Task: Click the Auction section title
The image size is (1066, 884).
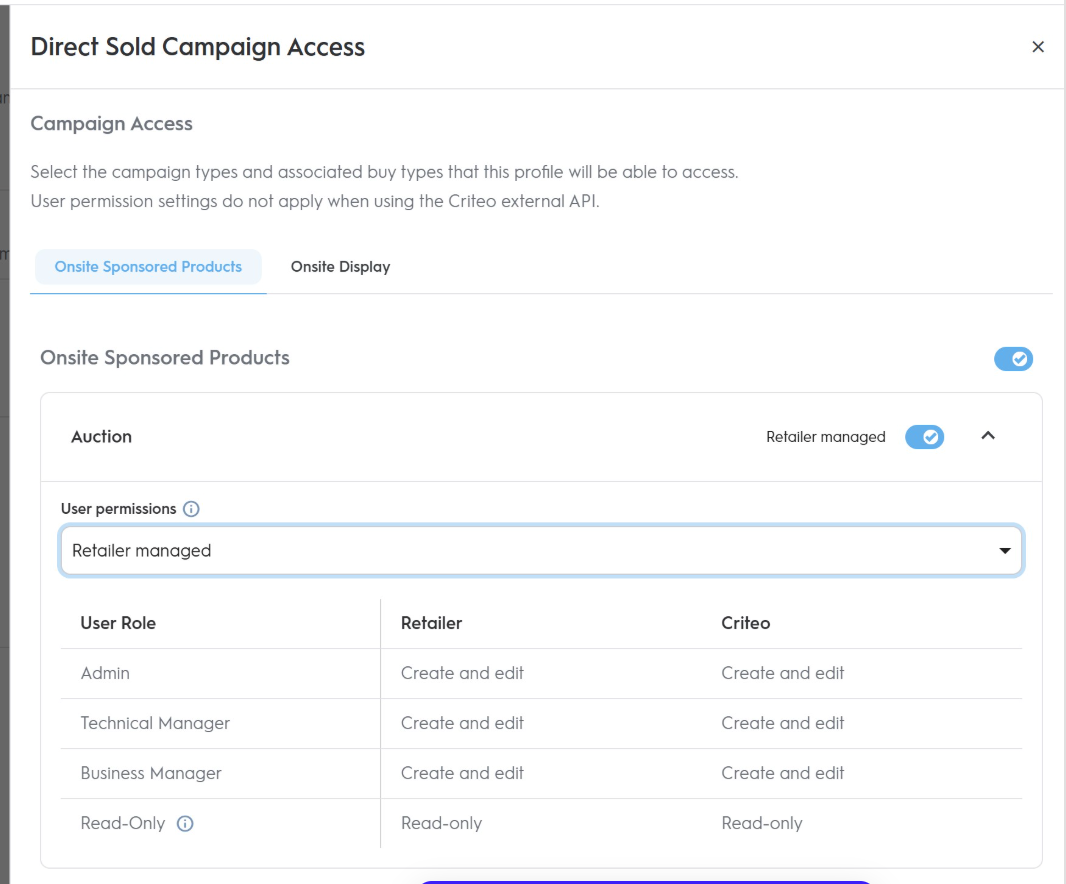Action: point(101,437)
